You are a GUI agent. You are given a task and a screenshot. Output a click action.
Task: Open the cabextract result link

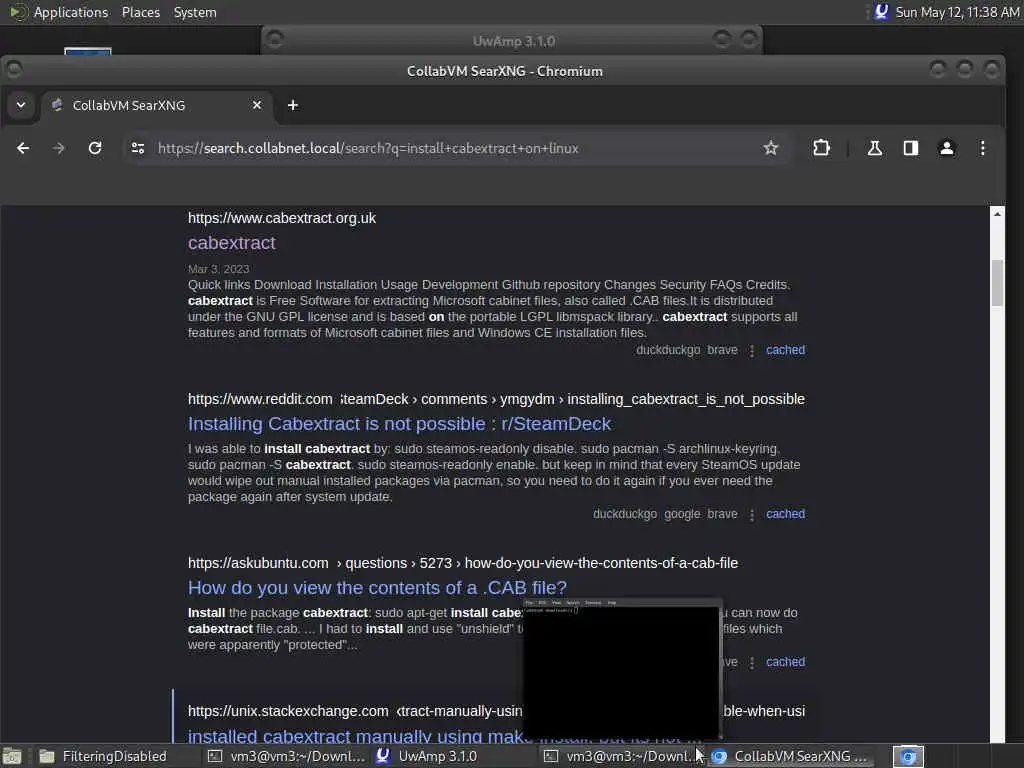point(232,243)
